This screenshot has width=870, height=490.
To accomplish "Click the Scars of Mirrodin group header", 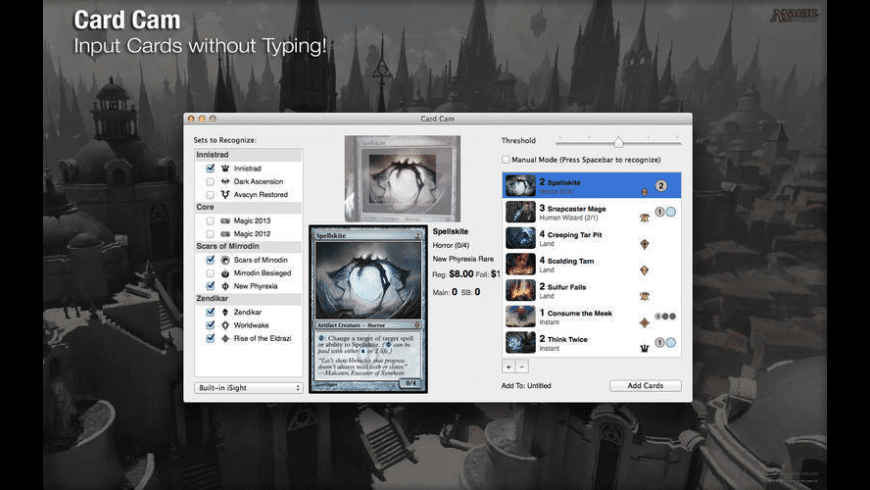I will [249, 246].
